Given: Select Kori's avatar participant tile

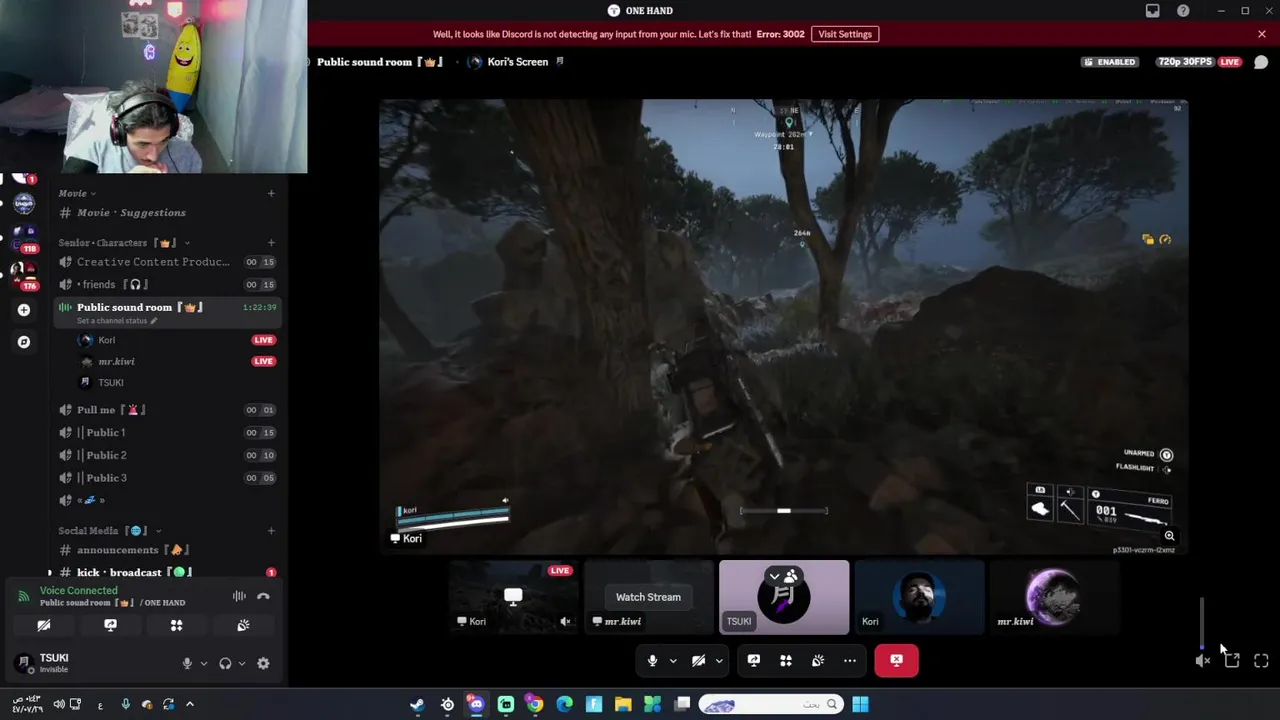Looking at the screenshot, I should [x=919, y=597].
